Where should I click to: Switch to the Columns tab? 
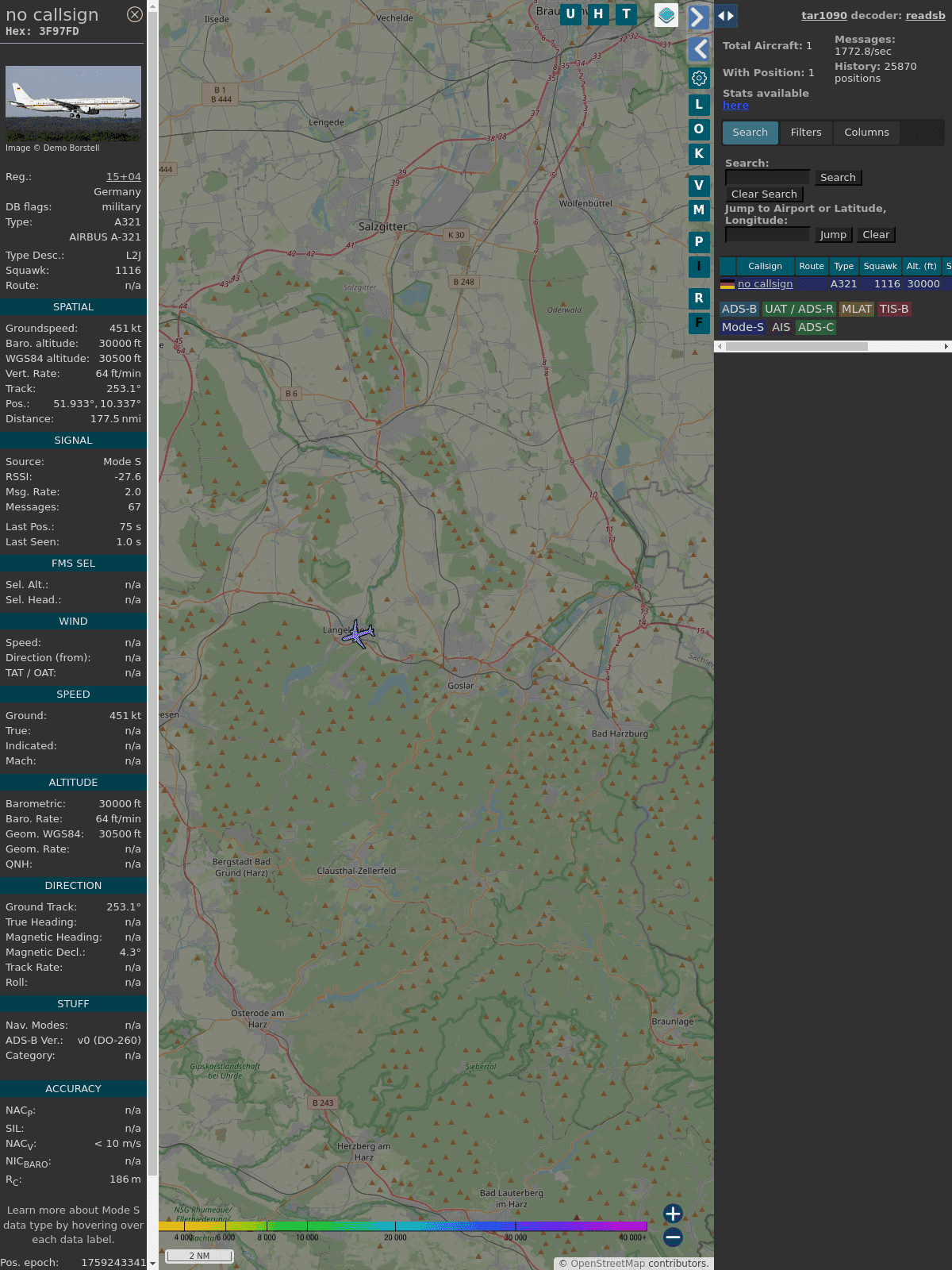click(x=866, y=133)
